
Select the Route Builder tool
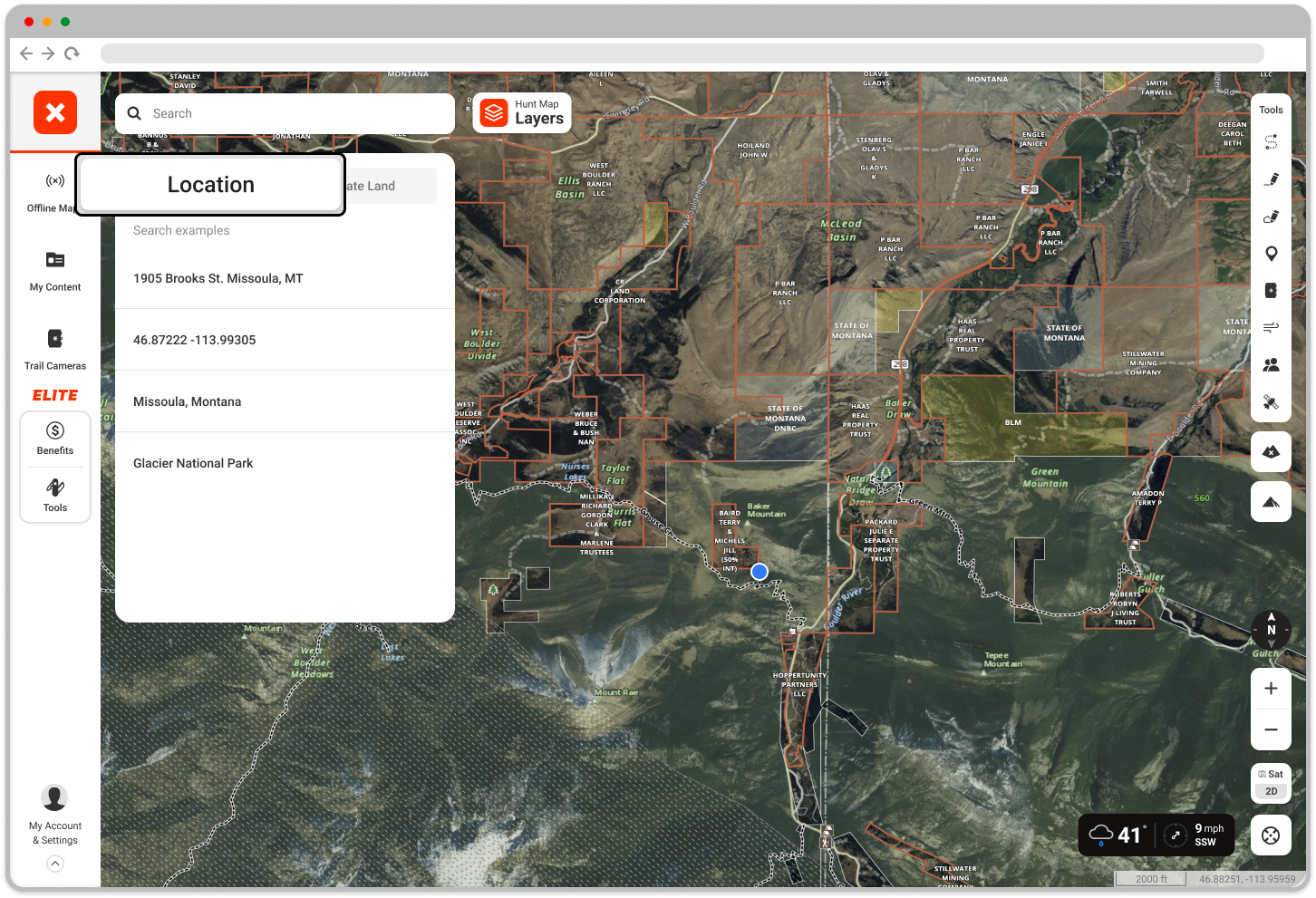pyautogui.click(x=1271, y=142)
